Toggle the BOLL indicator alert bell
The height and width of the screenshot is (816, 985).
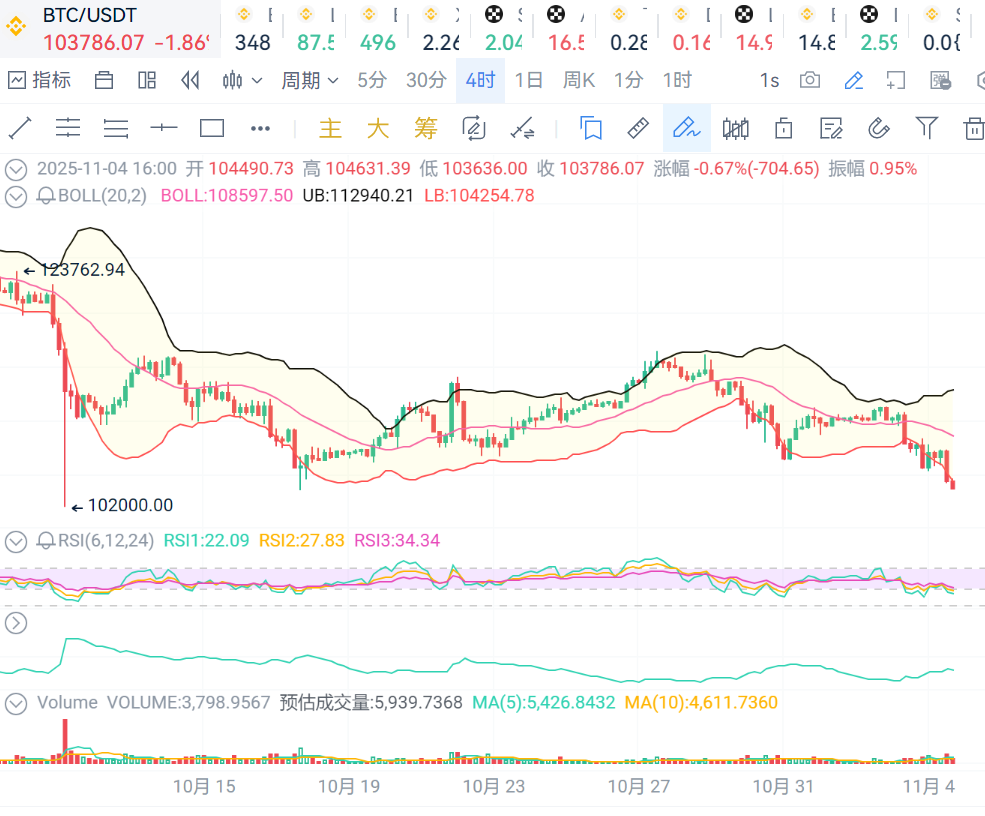pos(46,196)
